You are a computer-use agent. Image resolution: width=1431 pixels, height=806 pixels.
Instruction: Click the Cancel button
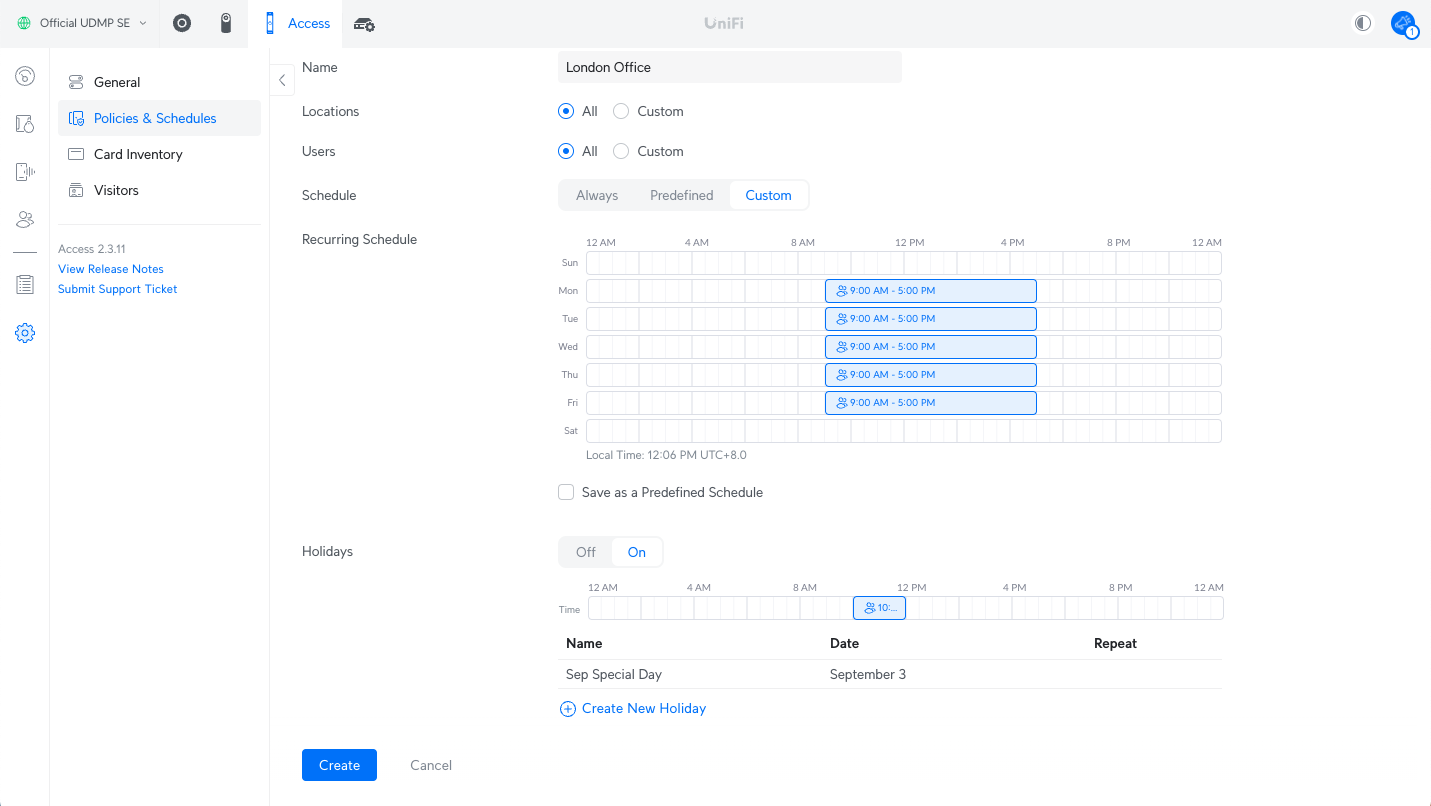(x=431, y=765)
